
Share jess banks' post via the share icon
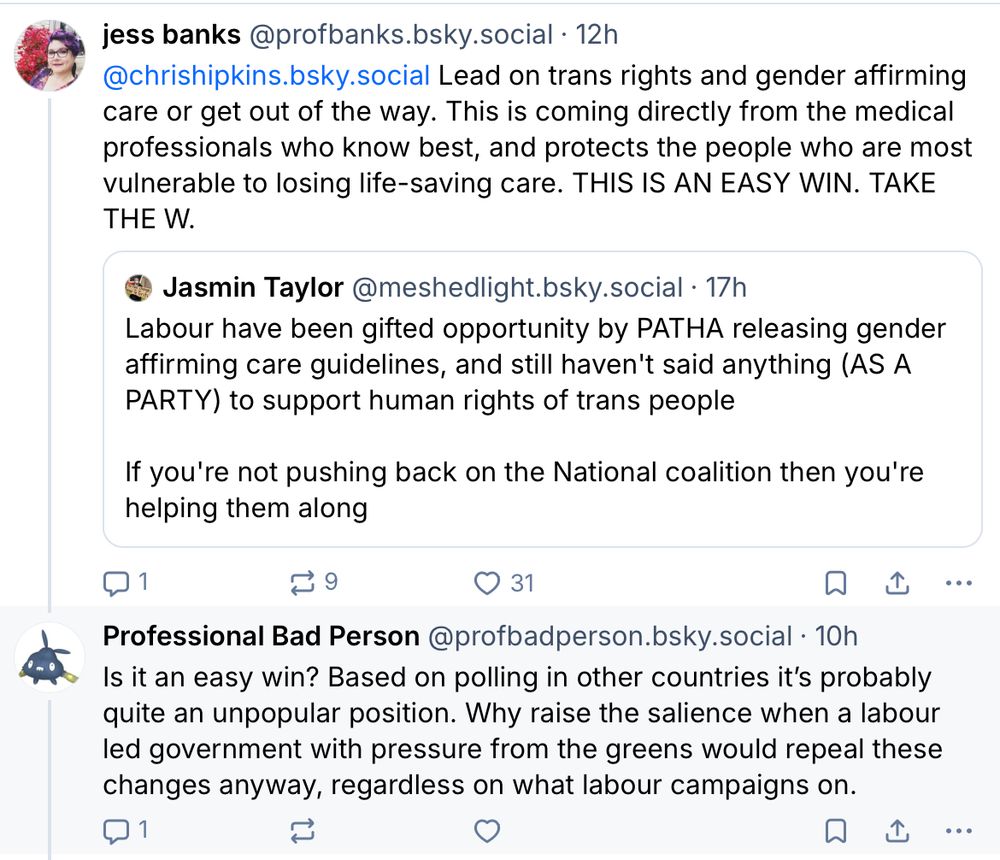click(x=897, y=582)
